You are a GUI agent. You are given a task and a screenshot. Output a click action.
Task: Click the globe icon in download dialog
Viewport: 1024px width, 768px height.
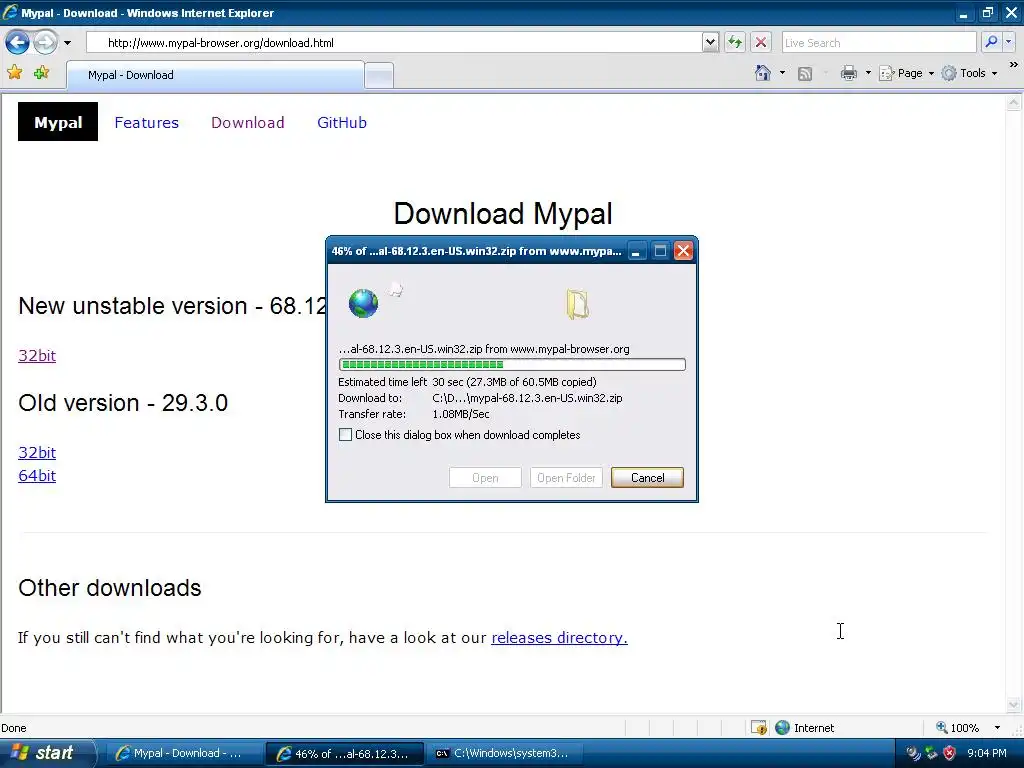coord(363,304)
